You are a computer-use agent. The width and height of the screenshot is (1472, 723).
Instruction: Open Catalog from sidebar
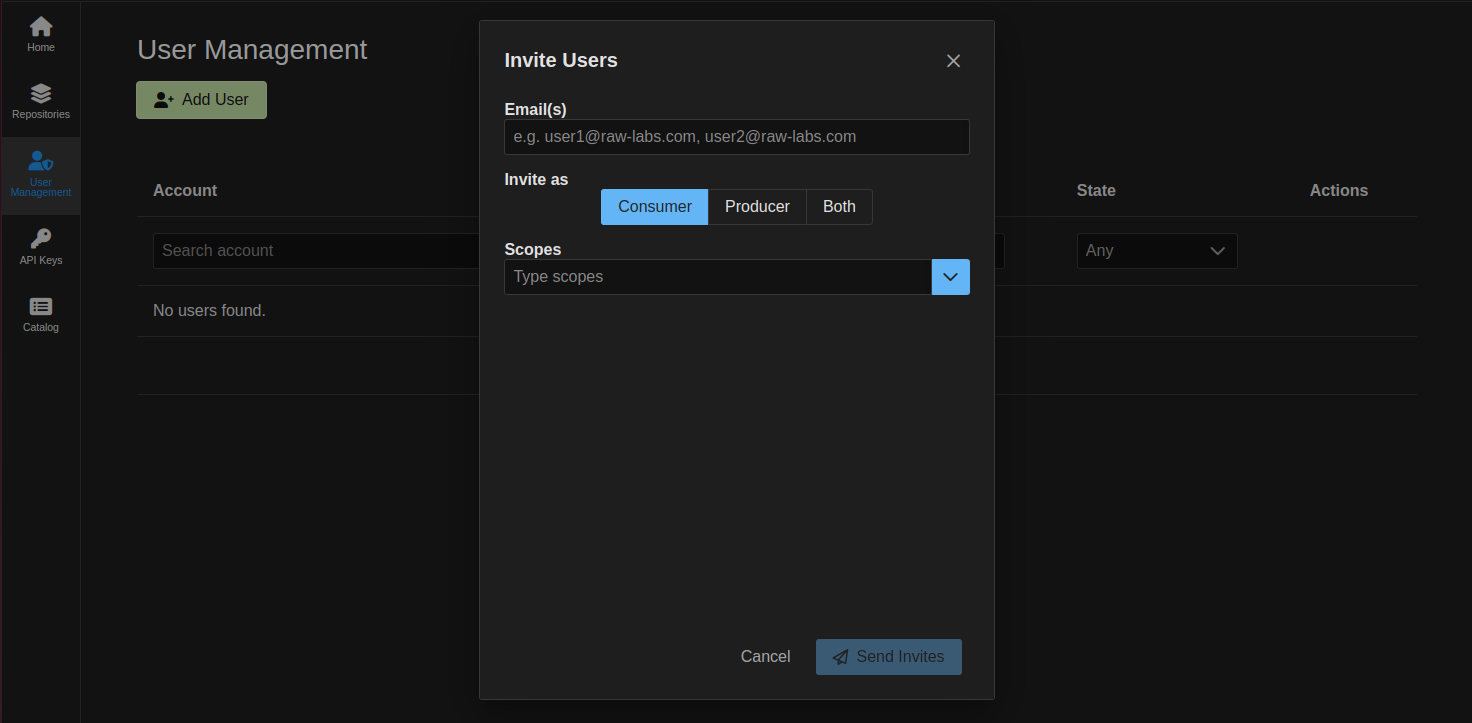click(41, 314)
